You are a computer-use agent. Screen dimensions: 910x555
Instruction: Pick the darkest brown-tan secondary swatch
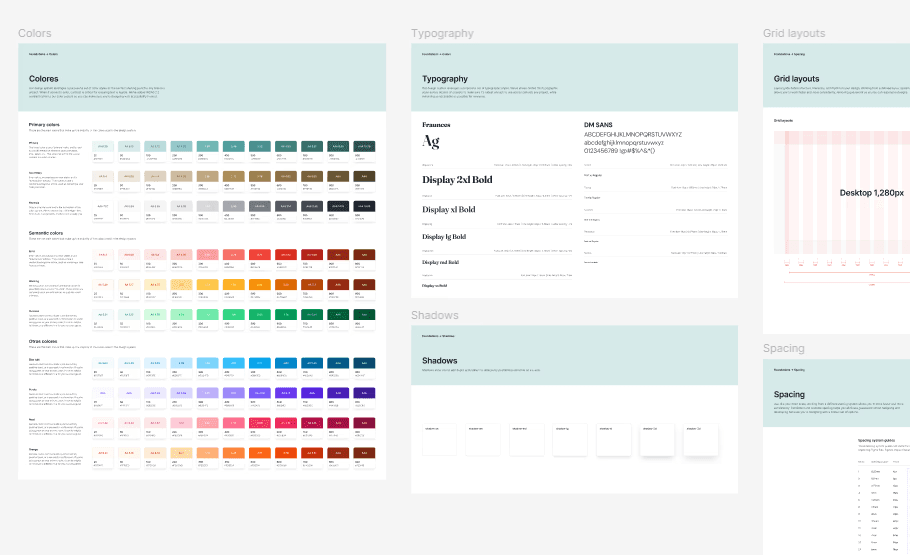pos(364,176)
